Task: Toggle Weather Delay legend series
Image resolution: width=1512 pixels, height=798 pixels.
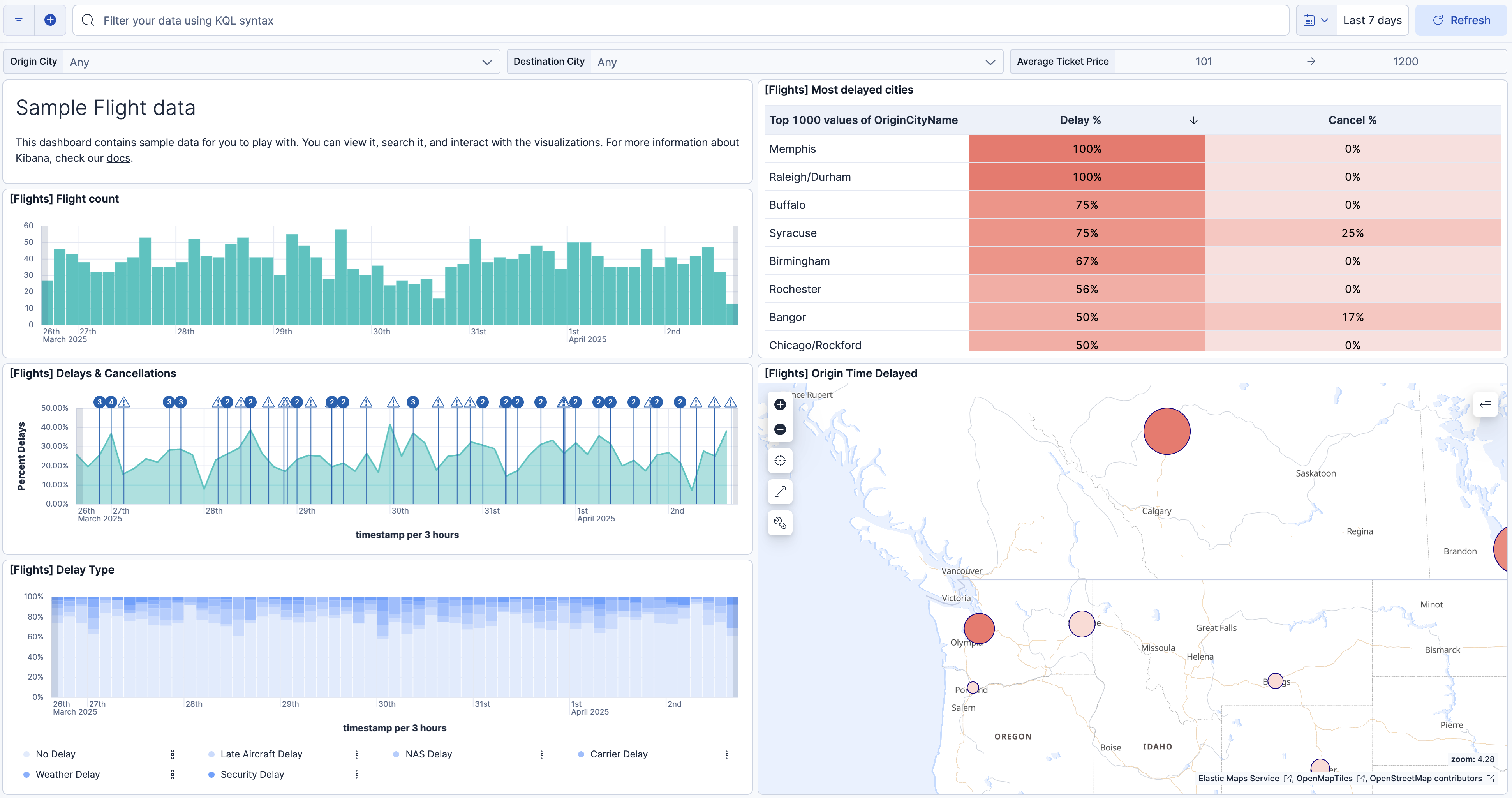Action: click(67, 775)
